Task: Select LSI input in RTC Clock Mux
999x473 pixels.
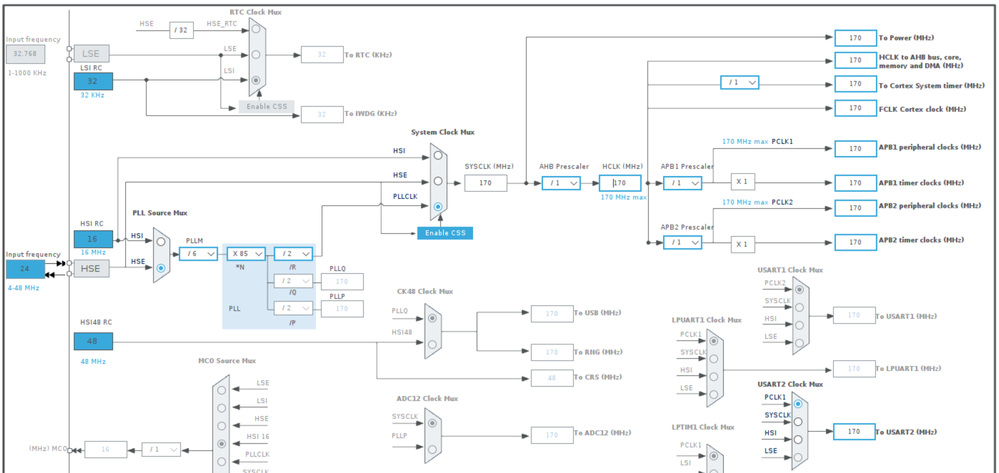Action: tap(256, 80)
